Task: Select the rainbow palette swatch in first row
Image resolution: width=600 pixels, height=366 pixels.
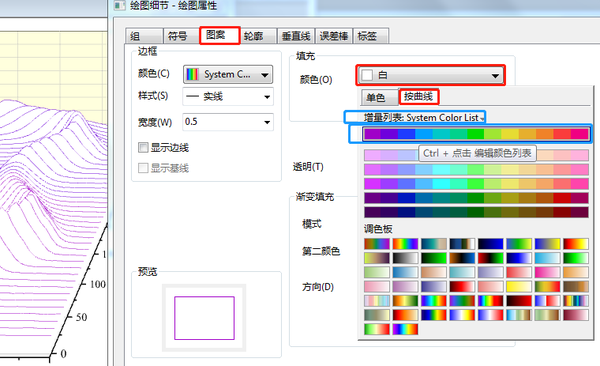Action: pyautogui.click(x=405, y=244)
